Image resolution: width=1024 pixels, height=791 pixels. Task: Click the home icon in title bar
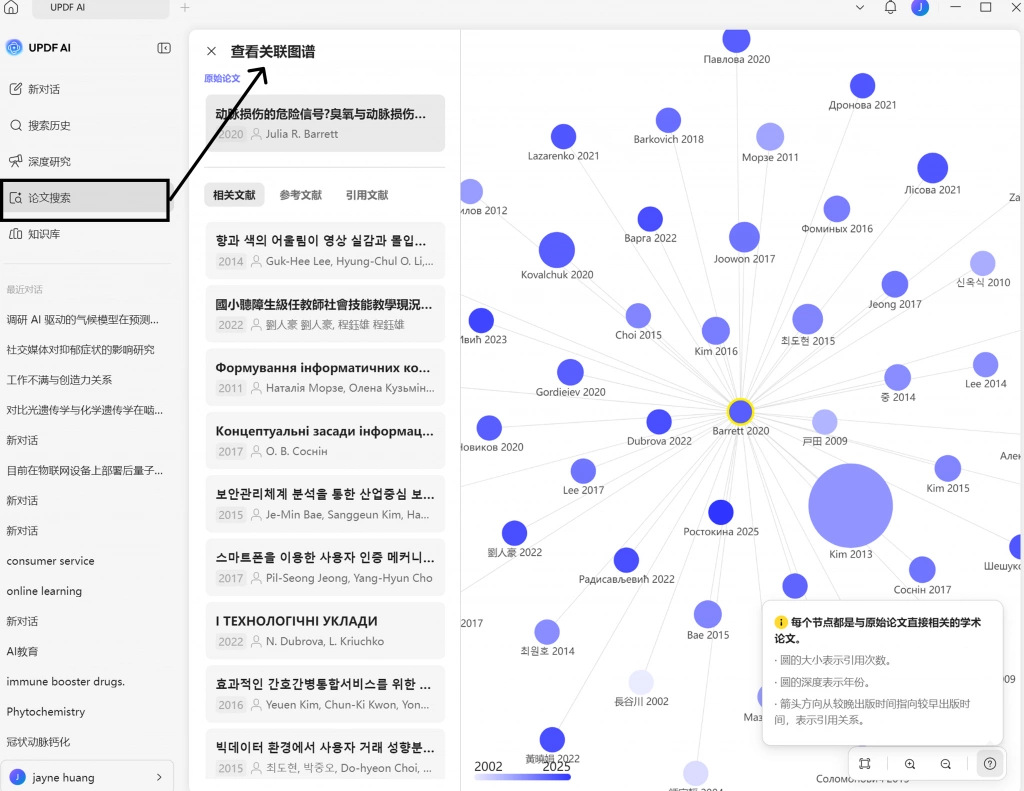12,8
